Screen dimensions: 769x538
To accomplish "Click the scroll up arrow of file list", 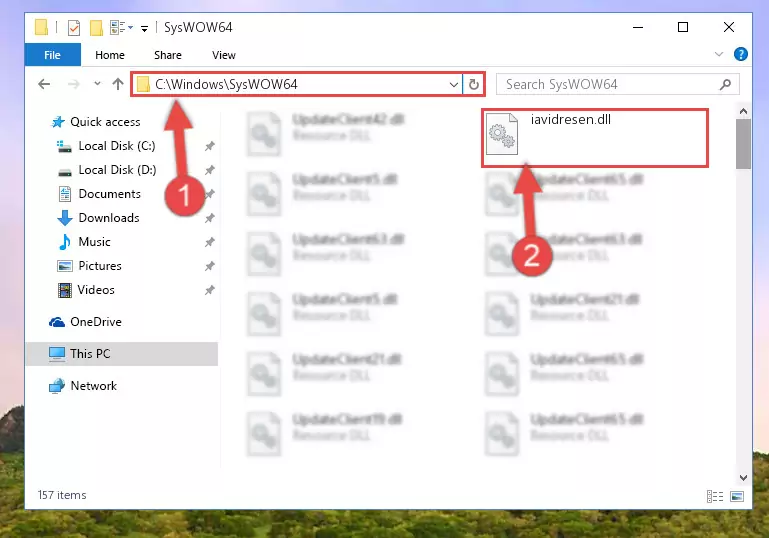I will [x=743, y=112].
